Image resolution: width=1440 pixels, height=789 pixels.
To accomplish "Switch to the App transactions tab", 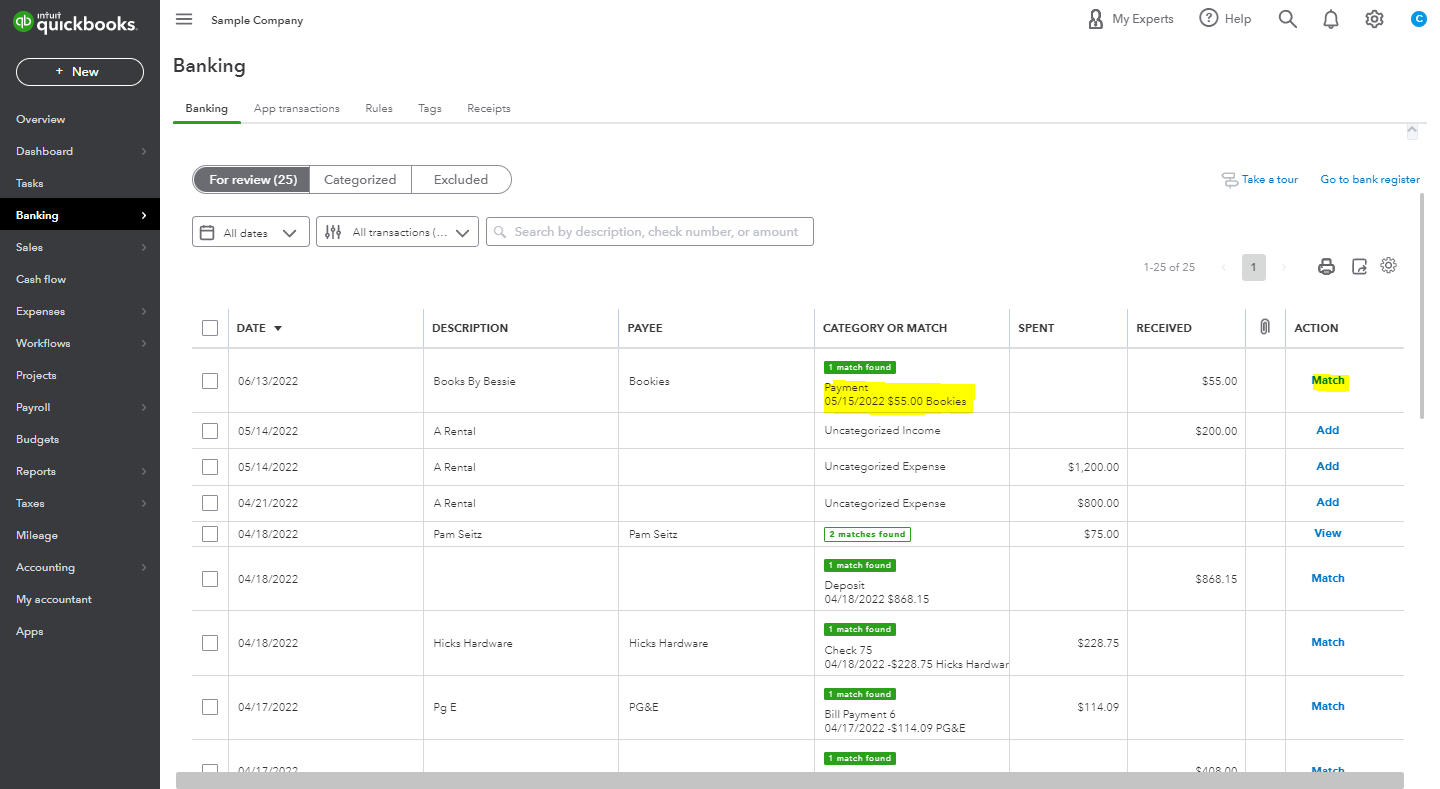I will click(x=296, y=108).
